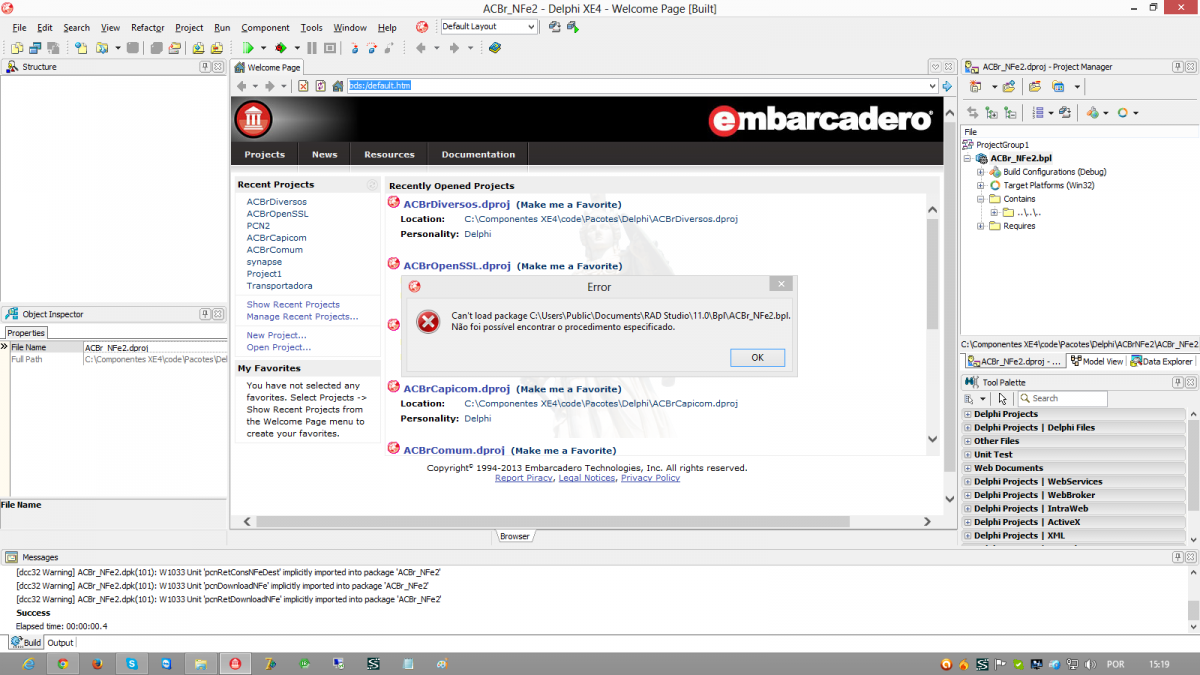Click Run Without Debugging bug icon

(x=281, y=47)
